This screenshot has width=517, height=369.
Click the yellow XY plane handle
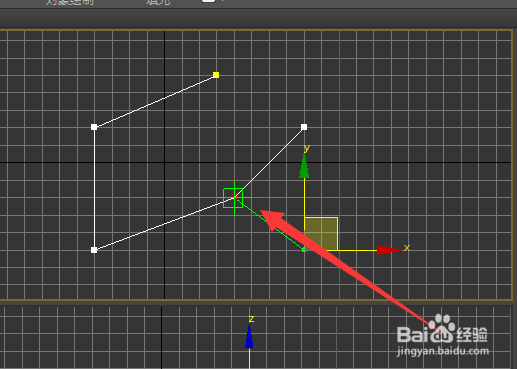click(321, 234)
